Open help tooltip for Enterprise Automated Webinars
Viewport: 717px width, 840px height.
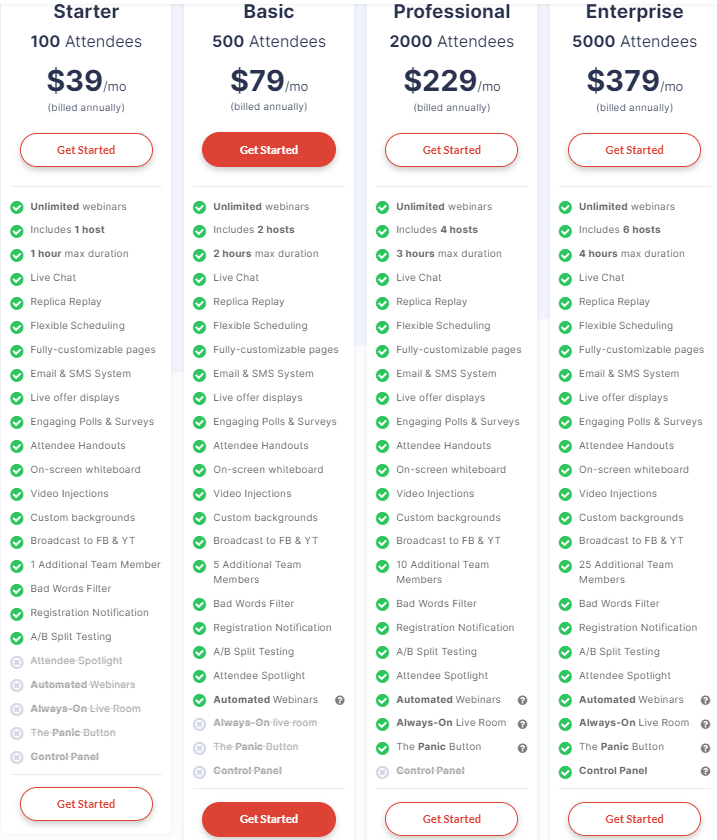(705, 700)
